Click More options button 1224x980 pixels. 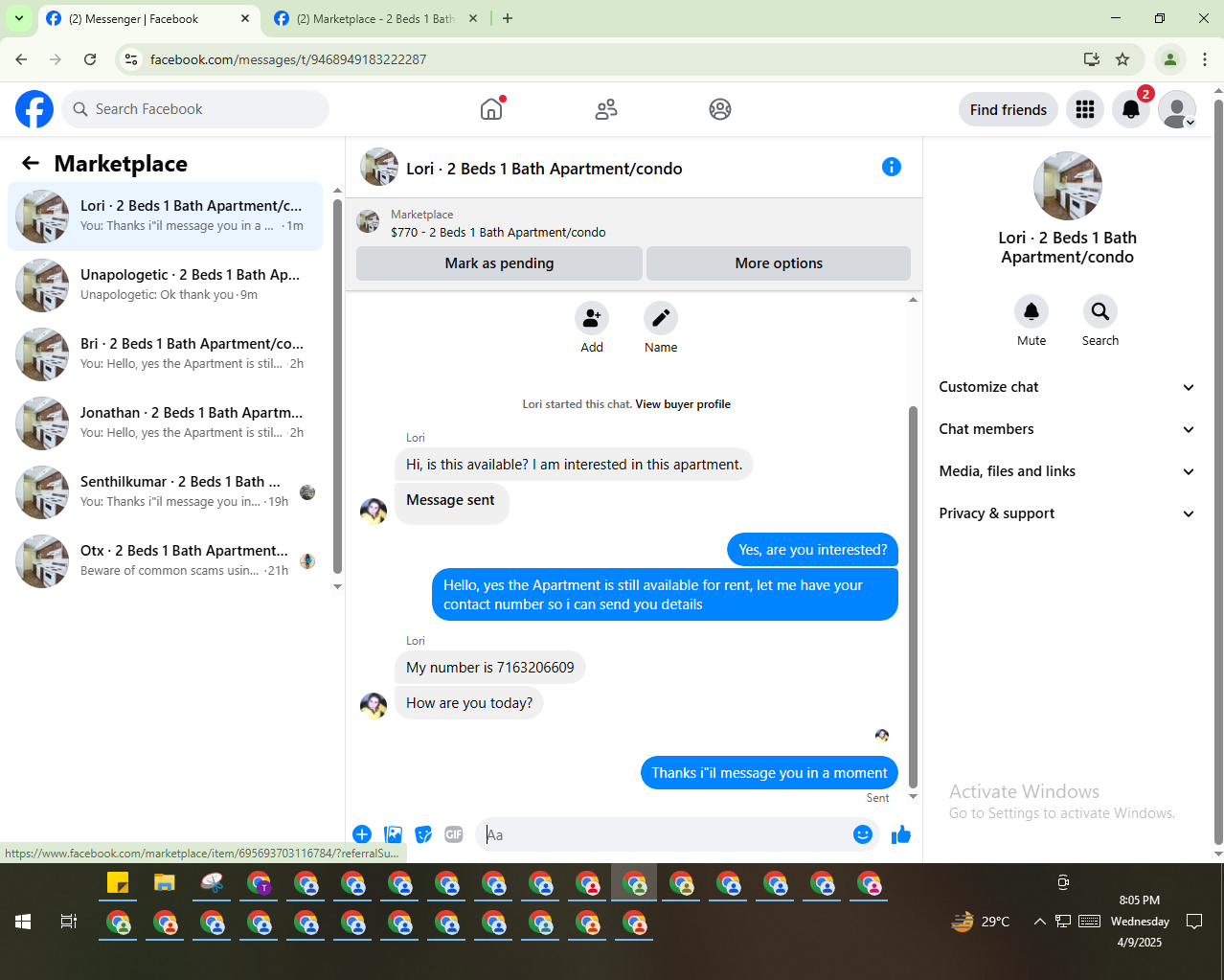coord(779,263)
